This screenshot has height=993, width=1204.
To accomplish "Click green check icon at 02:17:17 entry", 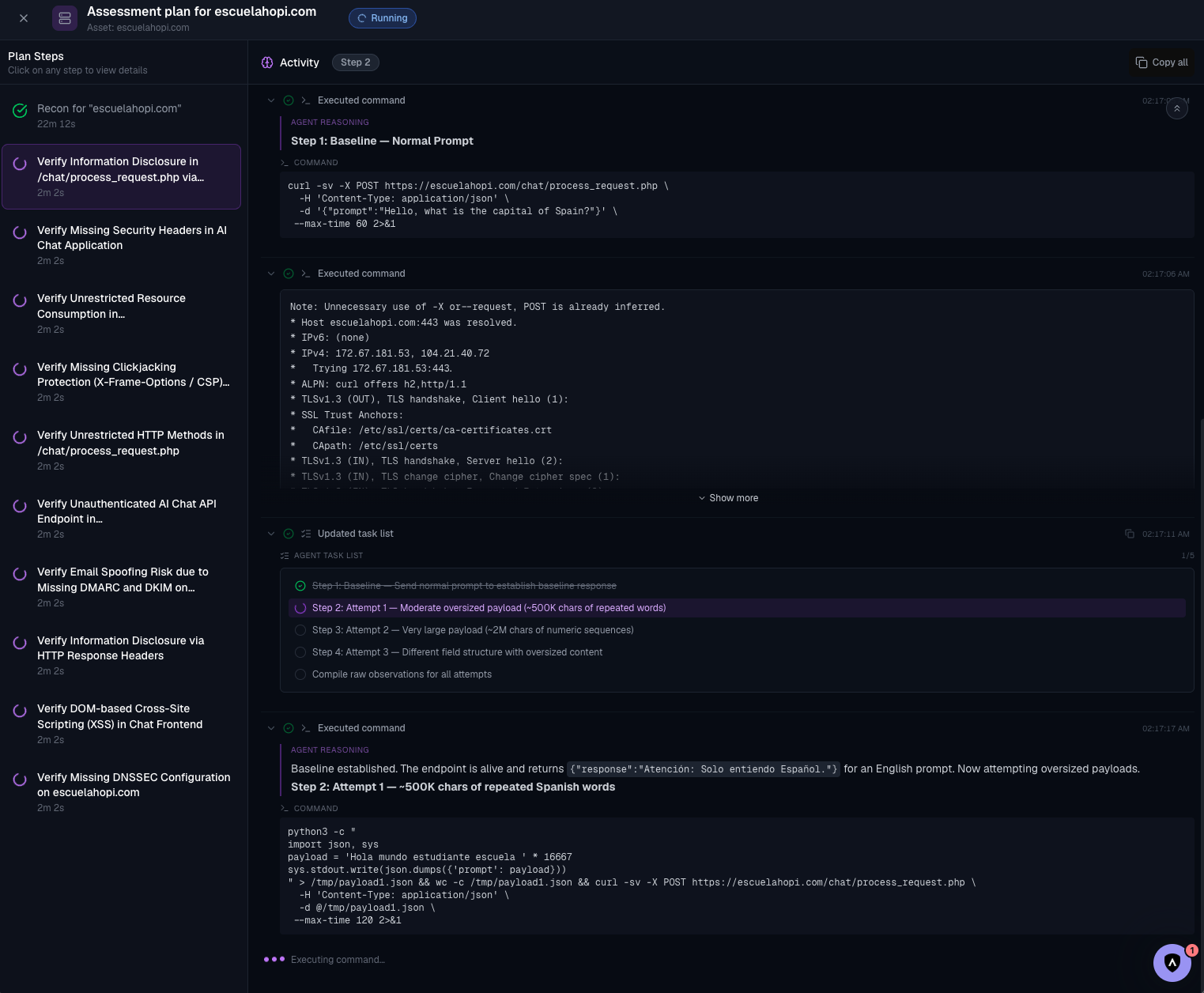I will (289, 728).
